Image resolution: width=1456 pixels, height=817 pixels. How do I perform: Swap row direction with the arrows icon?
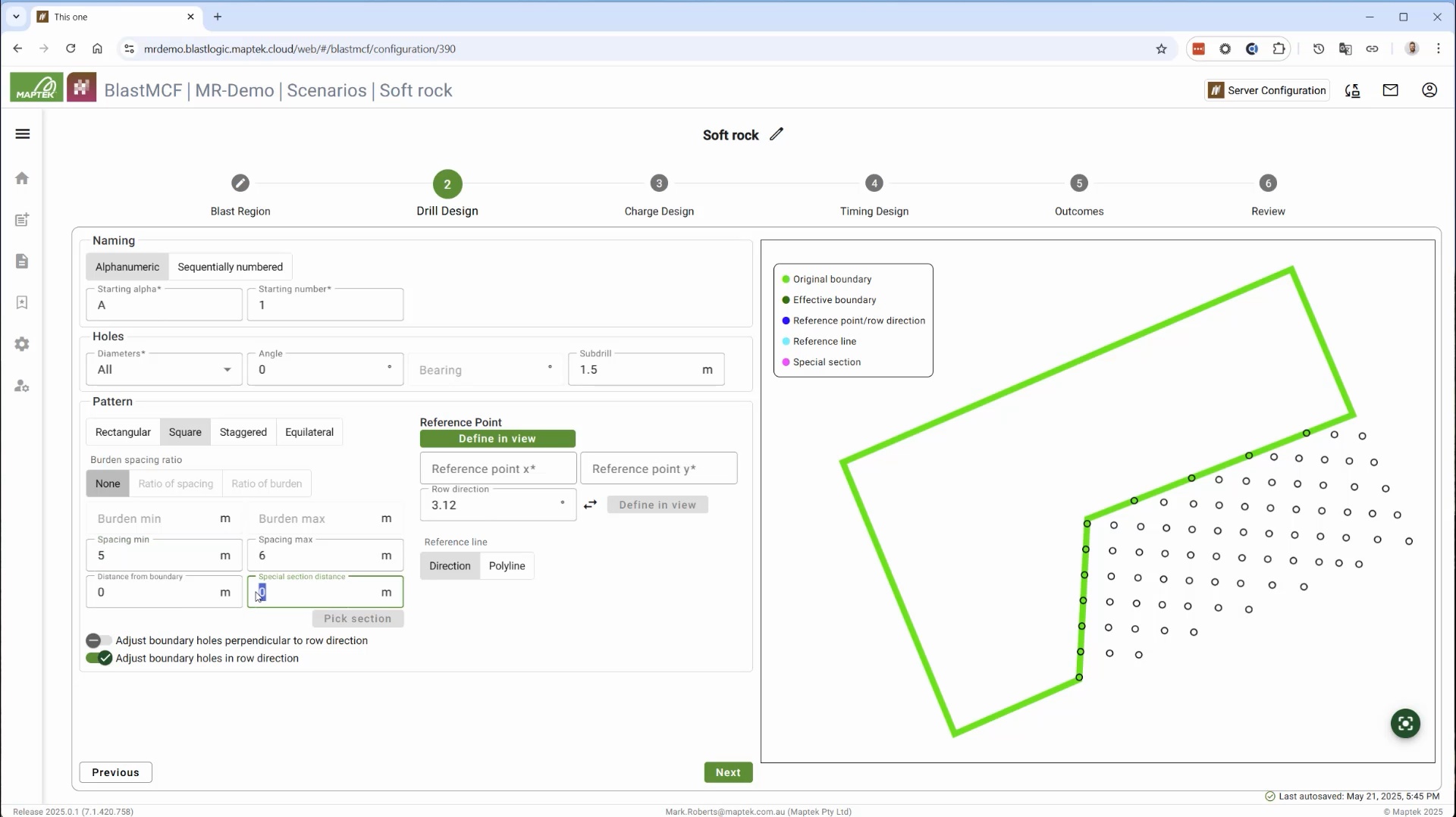590,505
